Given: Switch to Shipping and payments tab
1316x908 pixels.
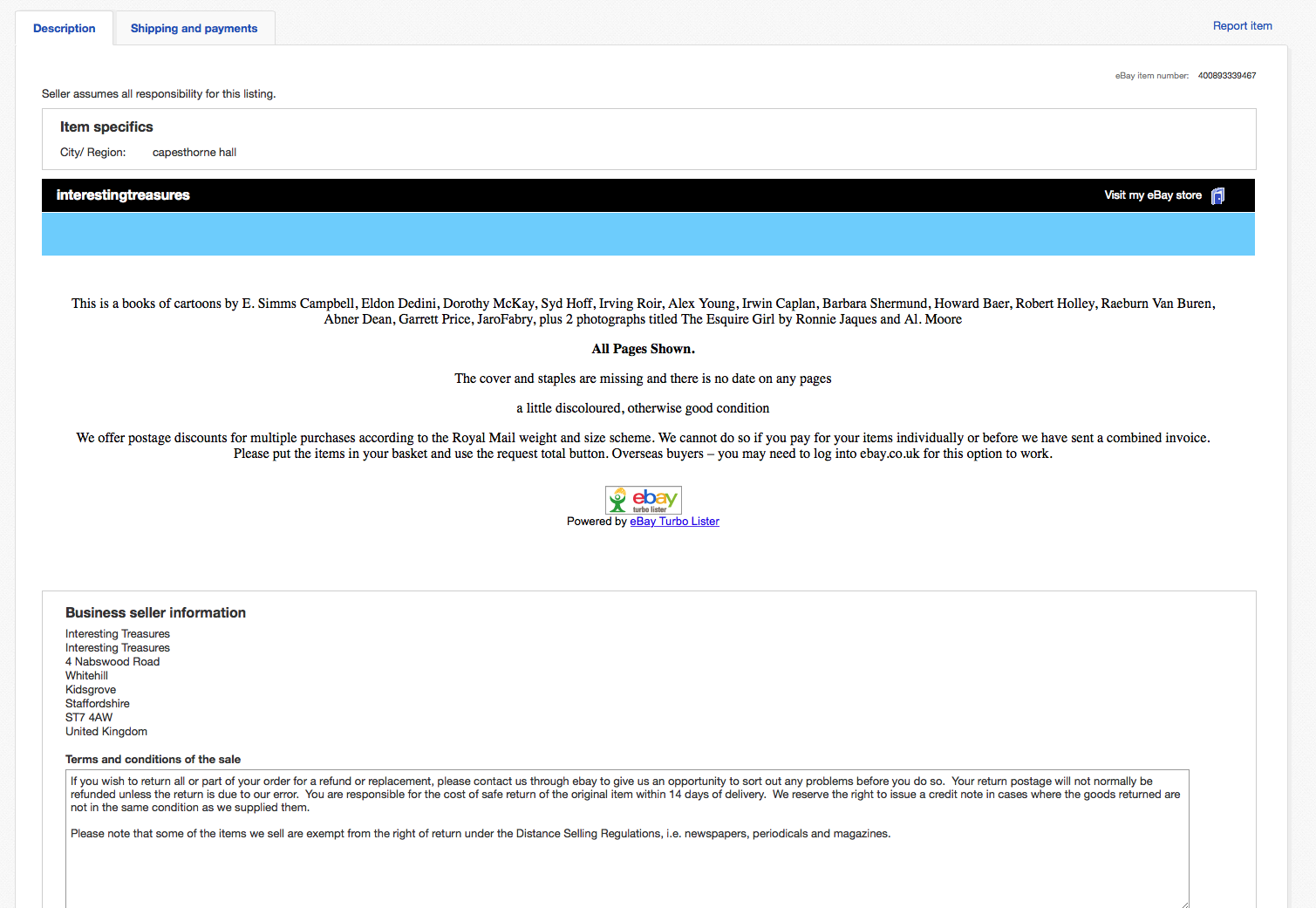Looking at the screenshot, I should point(194,28).
